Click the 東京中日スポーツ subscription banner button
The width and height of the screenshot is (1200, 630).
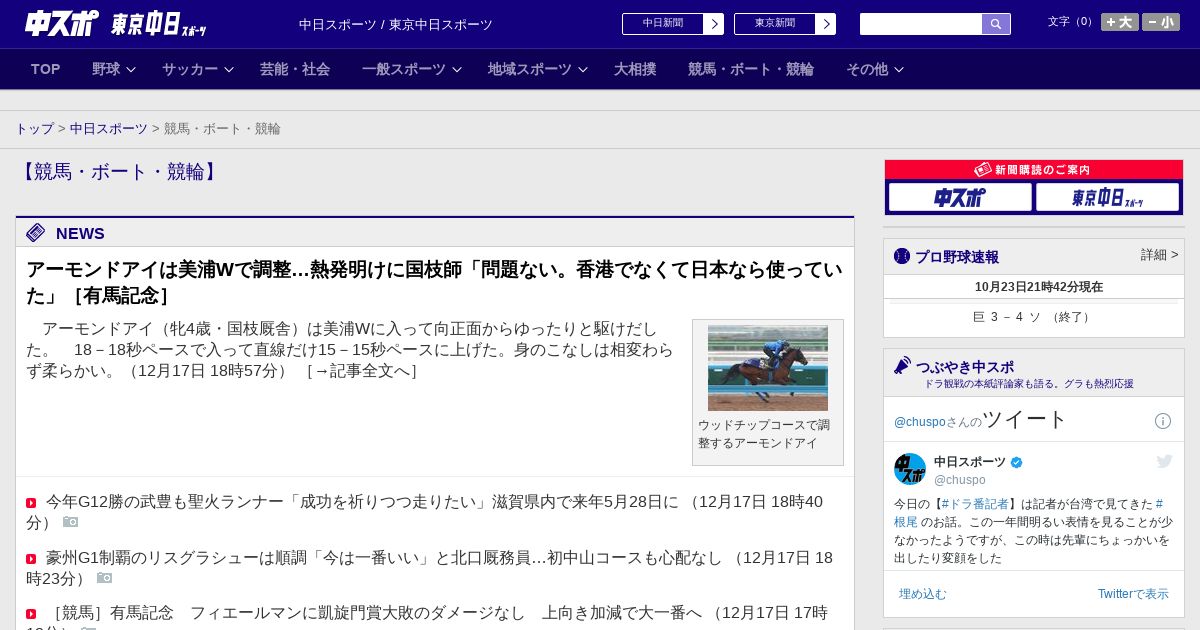click(x=1107, y=197)
